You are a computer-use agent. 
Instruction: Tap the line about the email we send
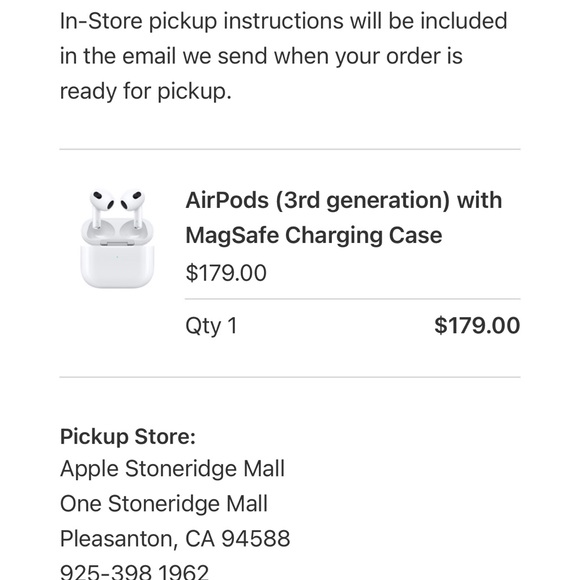(261, 56)
